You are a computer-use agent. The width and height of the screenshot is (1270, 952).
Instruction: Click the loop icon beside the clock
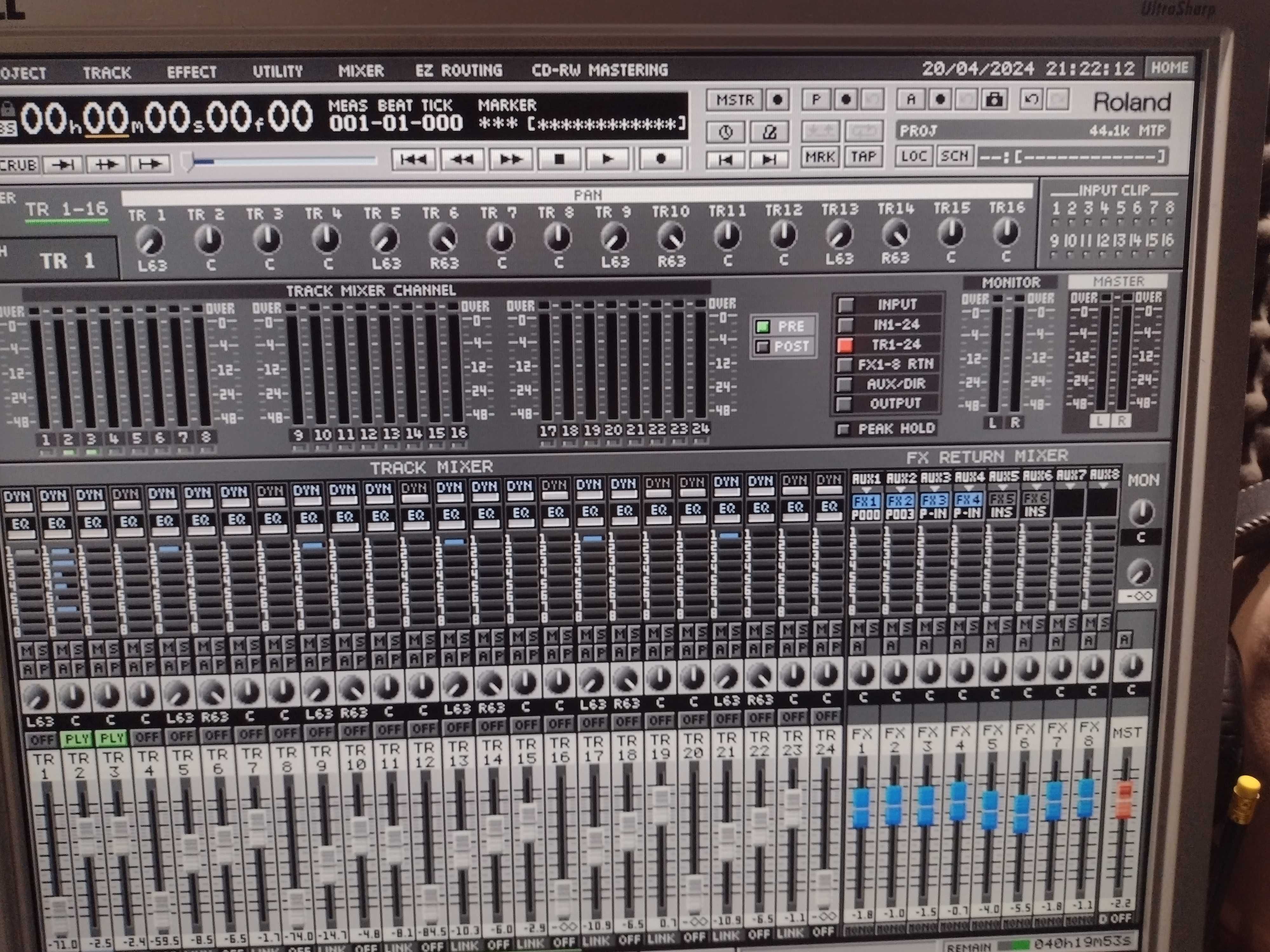pyautogui.click(x=769, y=133)
